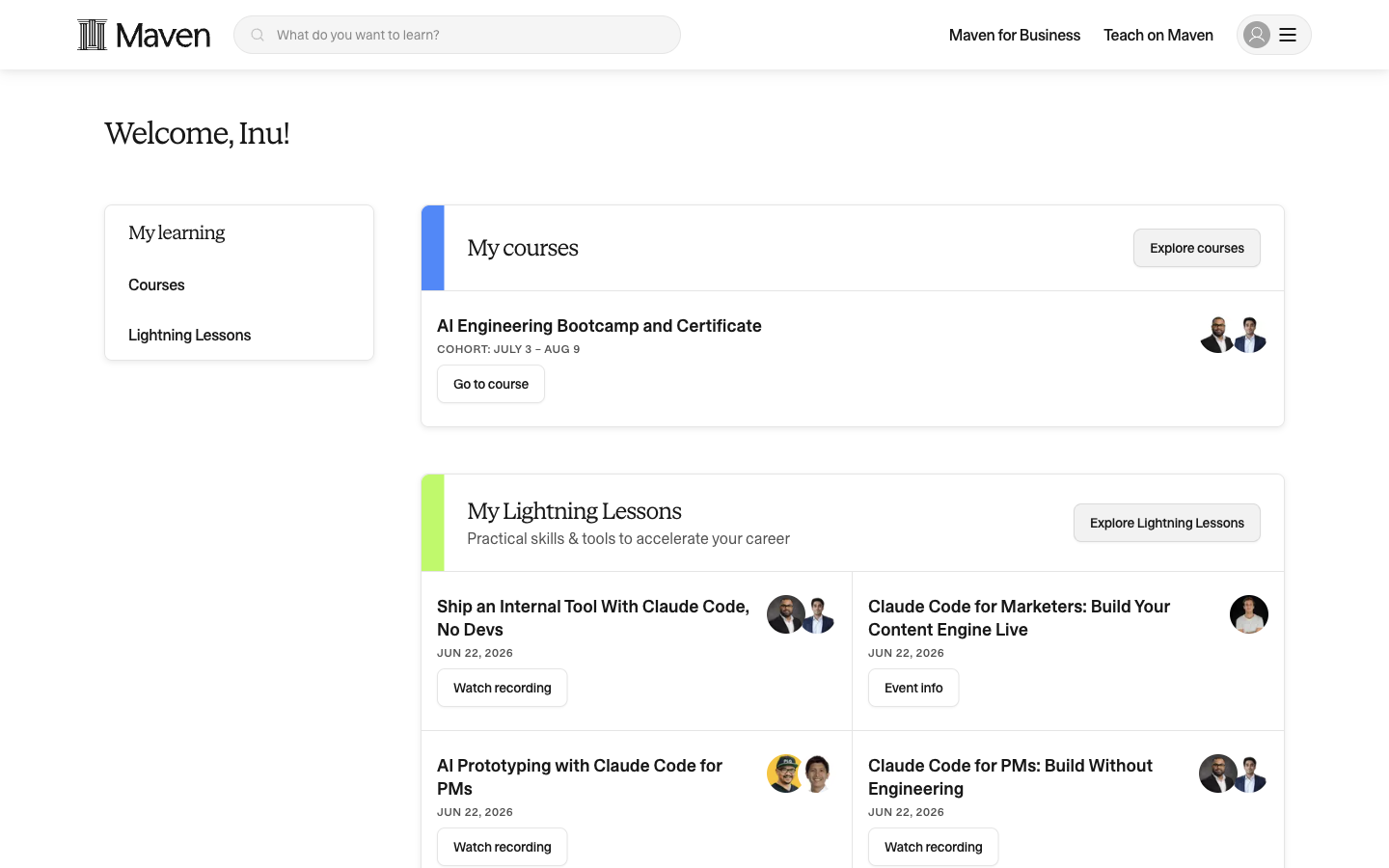
Task: Click the search magnifier icon
Action: (x=258, y=35)
